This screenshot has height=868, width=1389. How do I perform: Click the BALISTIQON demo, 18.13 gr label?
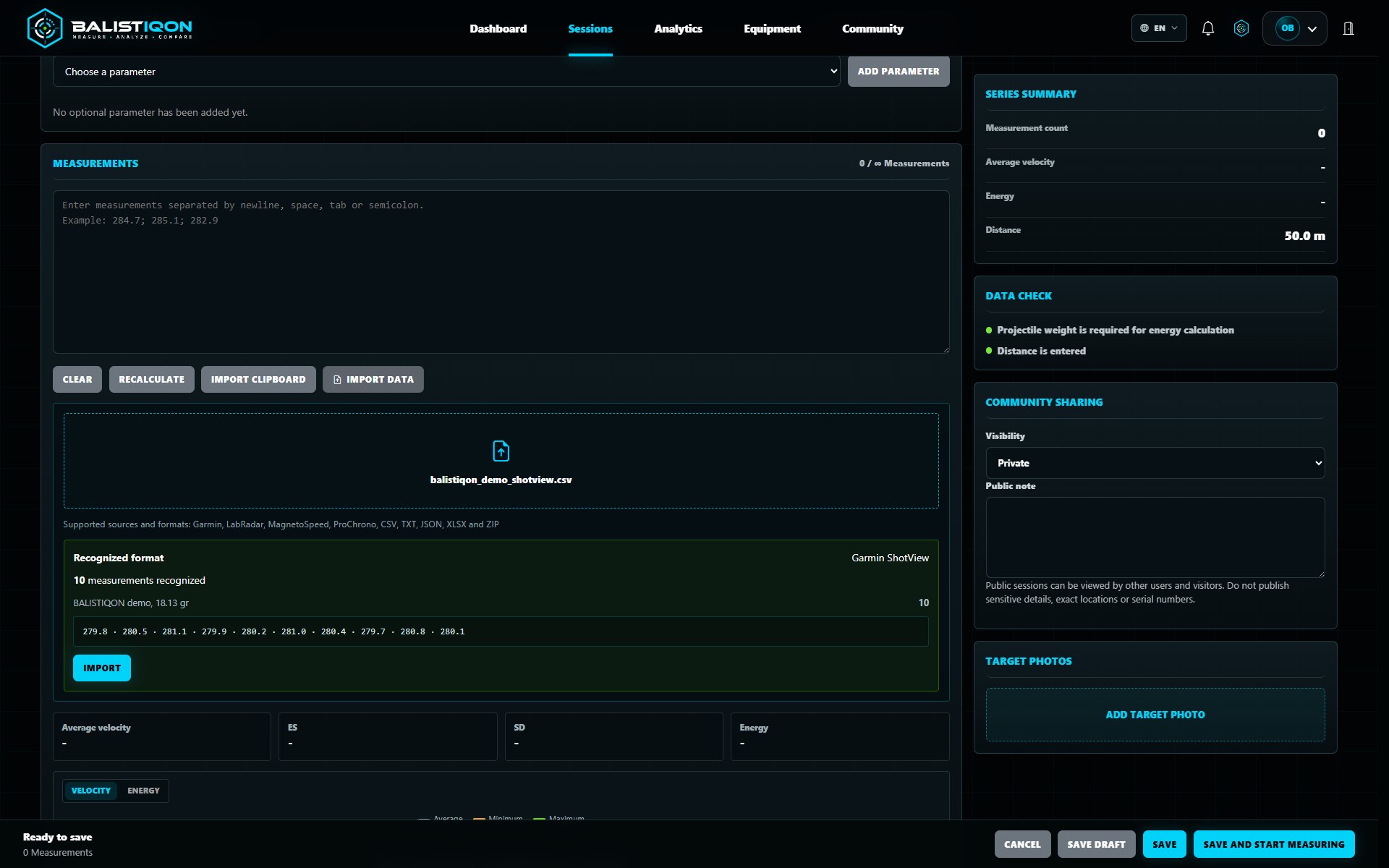(131, 603)
